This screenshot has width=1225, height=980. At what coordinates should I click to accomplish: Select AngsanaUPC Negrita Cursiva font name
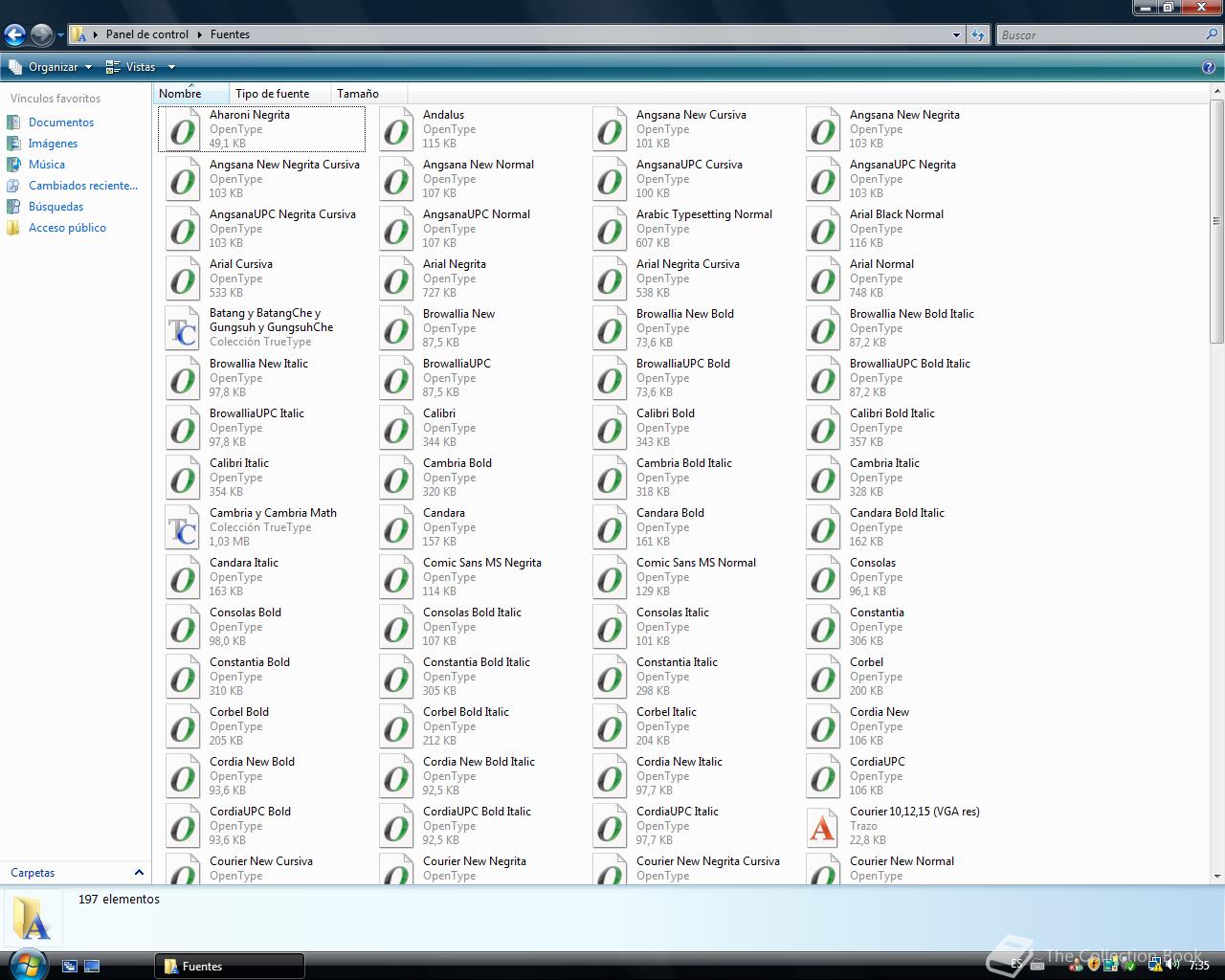tap(282, 214)
